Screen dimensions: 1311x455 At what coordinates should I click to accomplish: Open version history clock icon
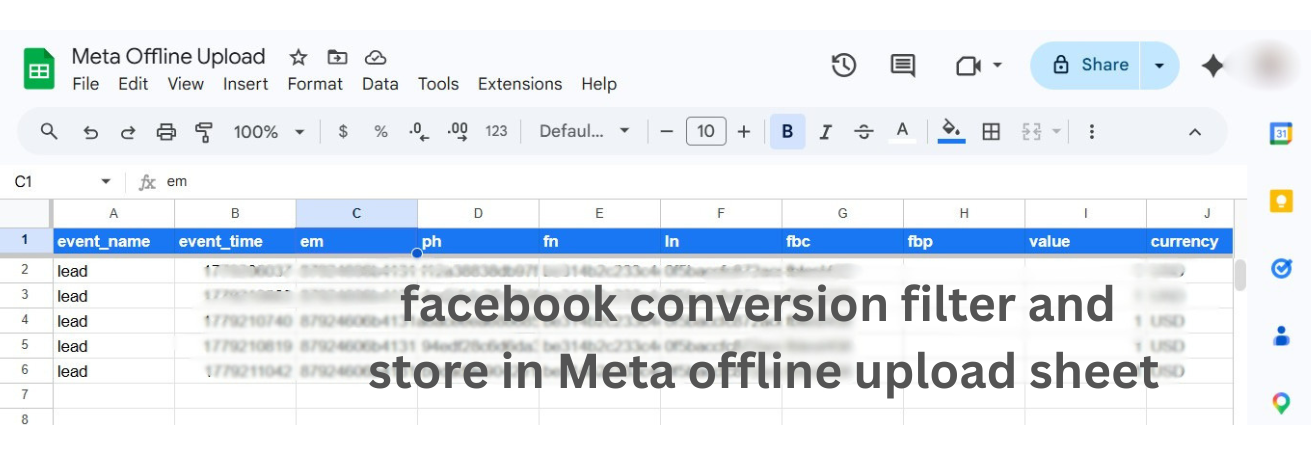(844, 65)
